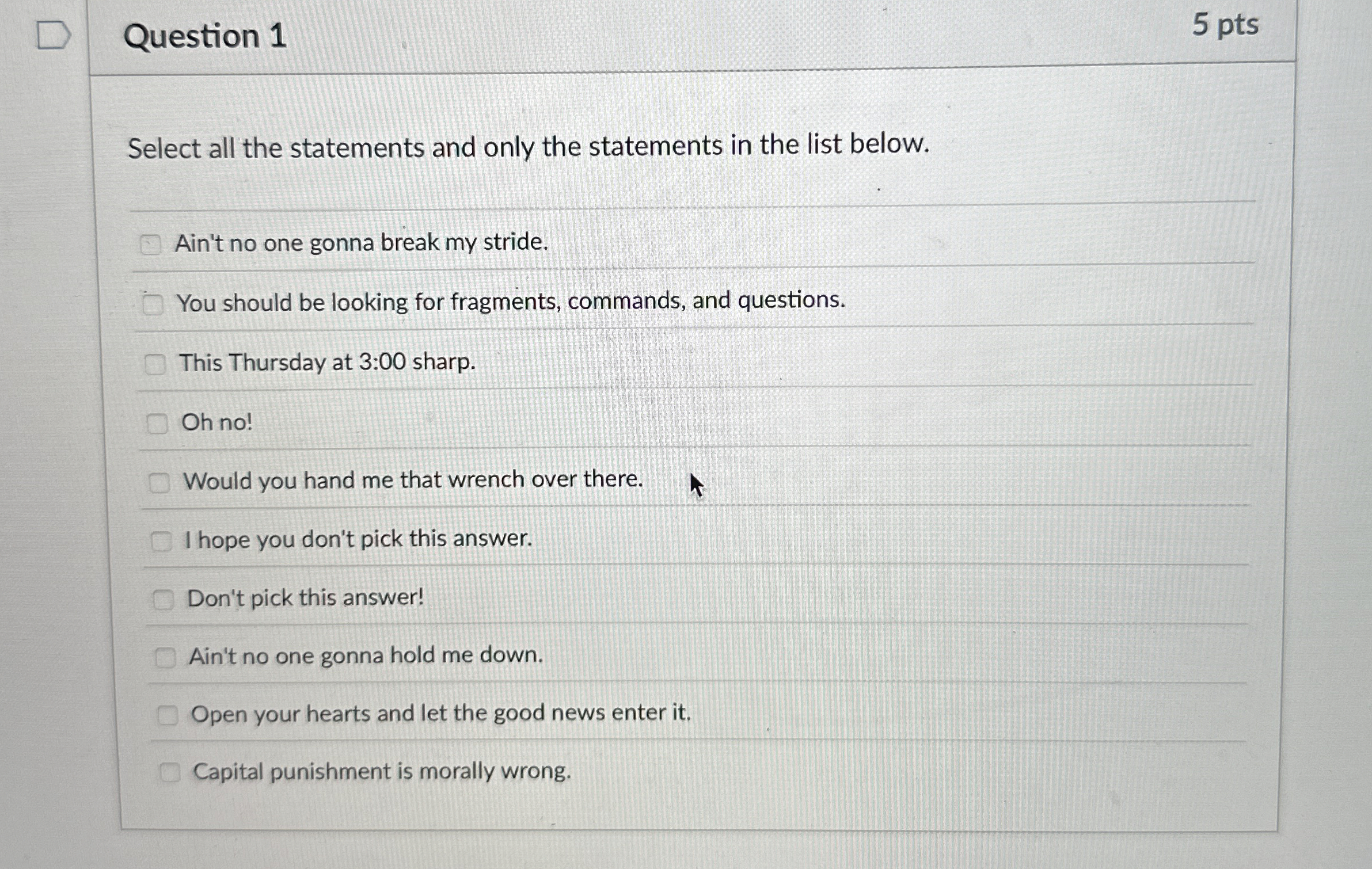Select "Would you hand me that wrench over there."
The height and width of the screenshot is (869, 1372).
pos(159,482)
